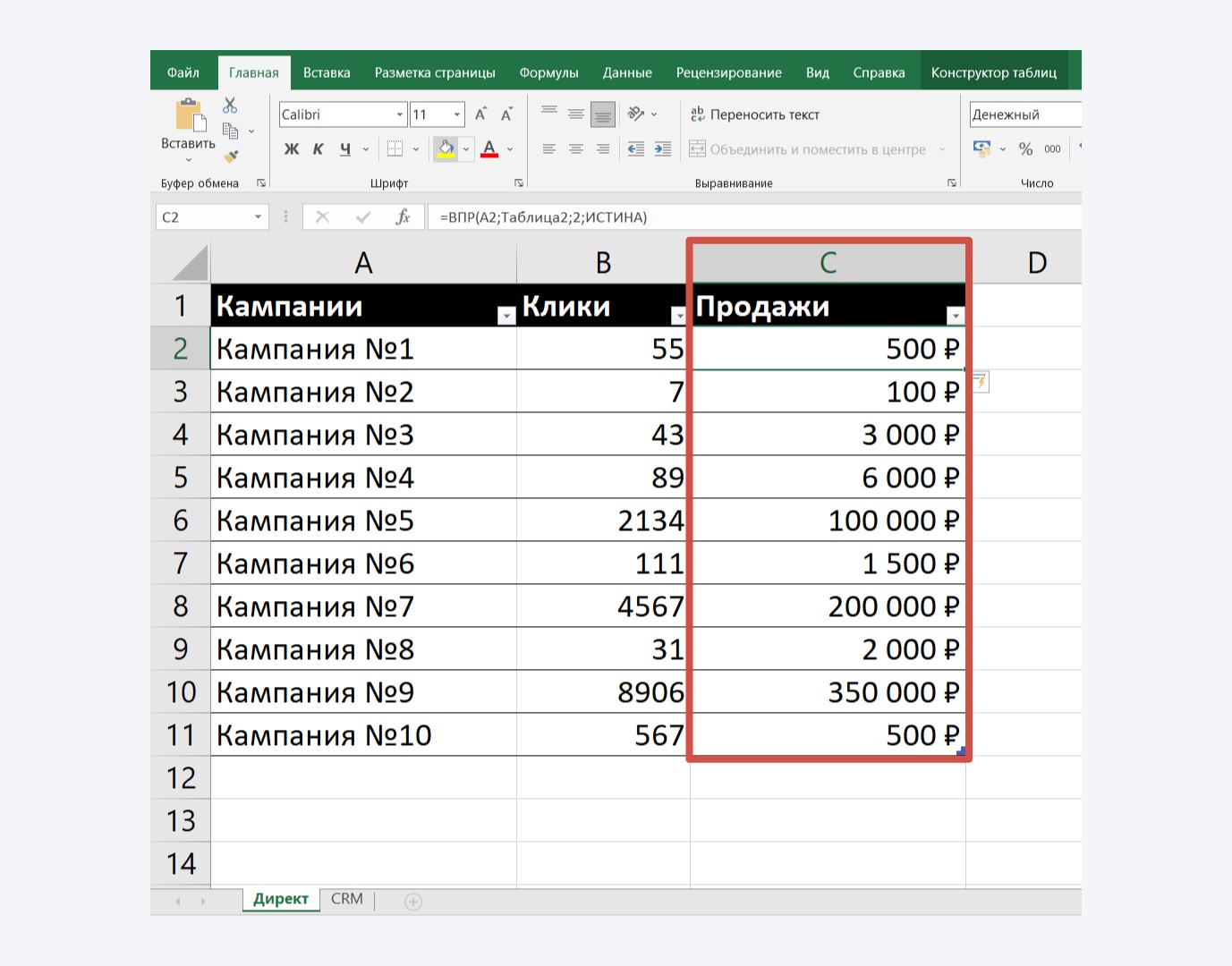Open the Файл tab

tap(183, 72)
